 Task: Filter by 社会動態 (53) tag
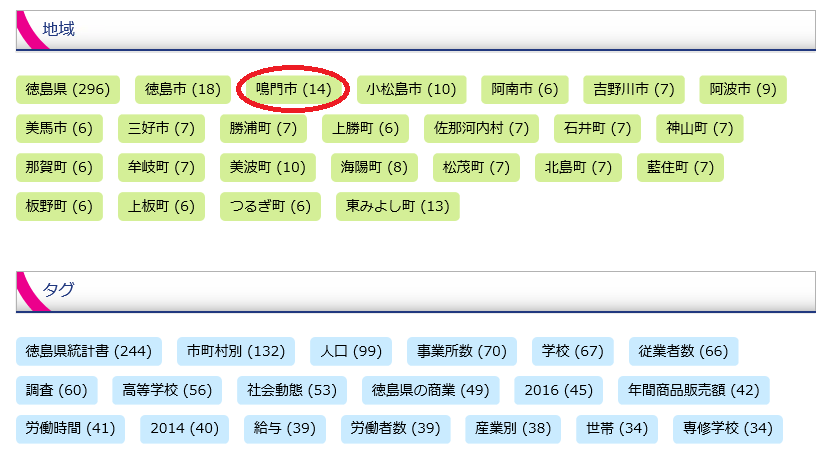click(292, 390)
